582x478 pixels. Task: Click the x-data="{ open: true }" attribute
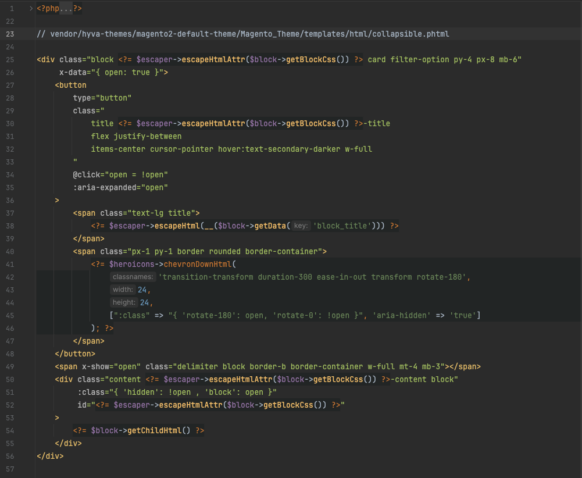[x=114, y=72]
